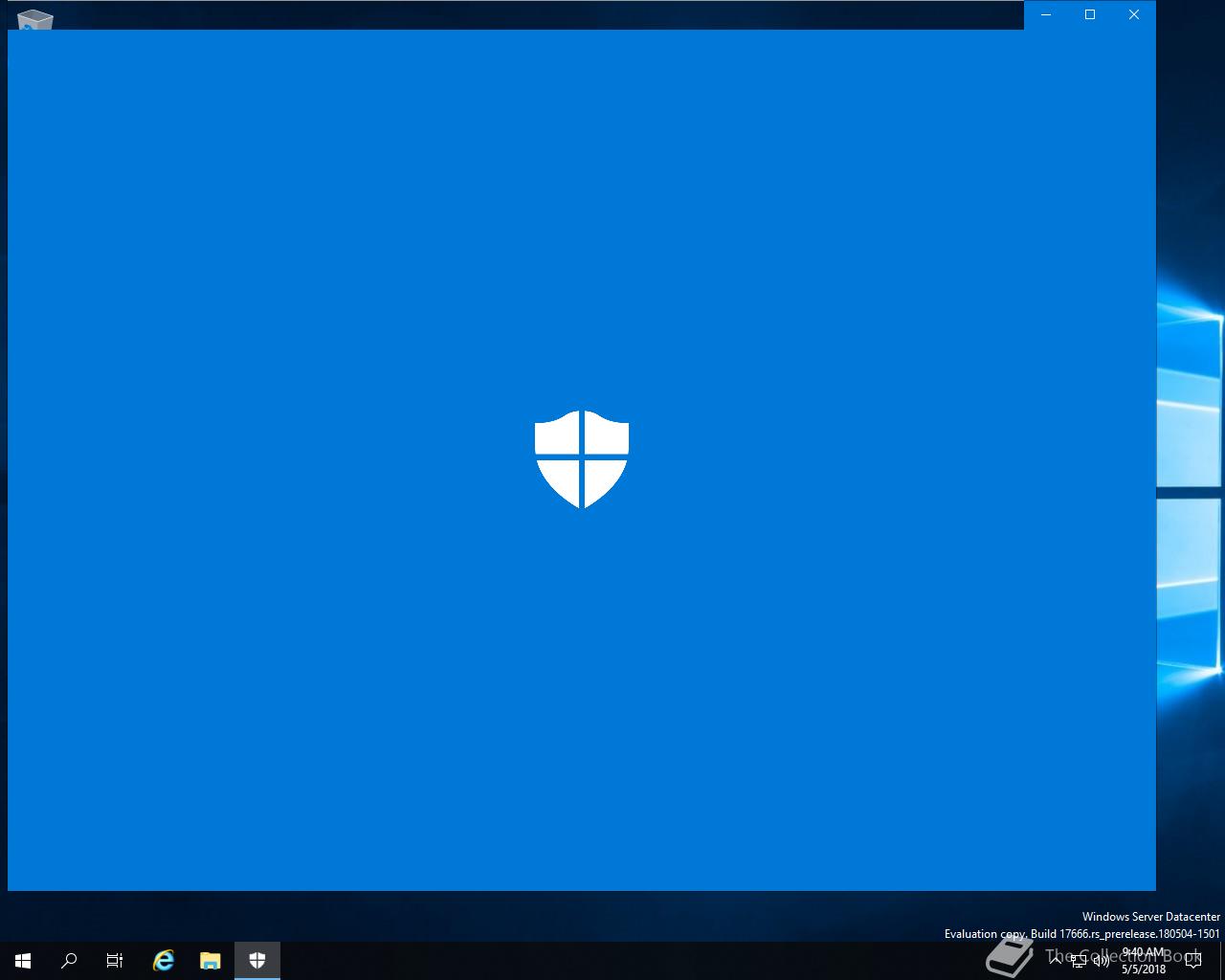Open the network status tray icon
The height and width of the screenshot is (980, 1225).
coord(1079,961)
